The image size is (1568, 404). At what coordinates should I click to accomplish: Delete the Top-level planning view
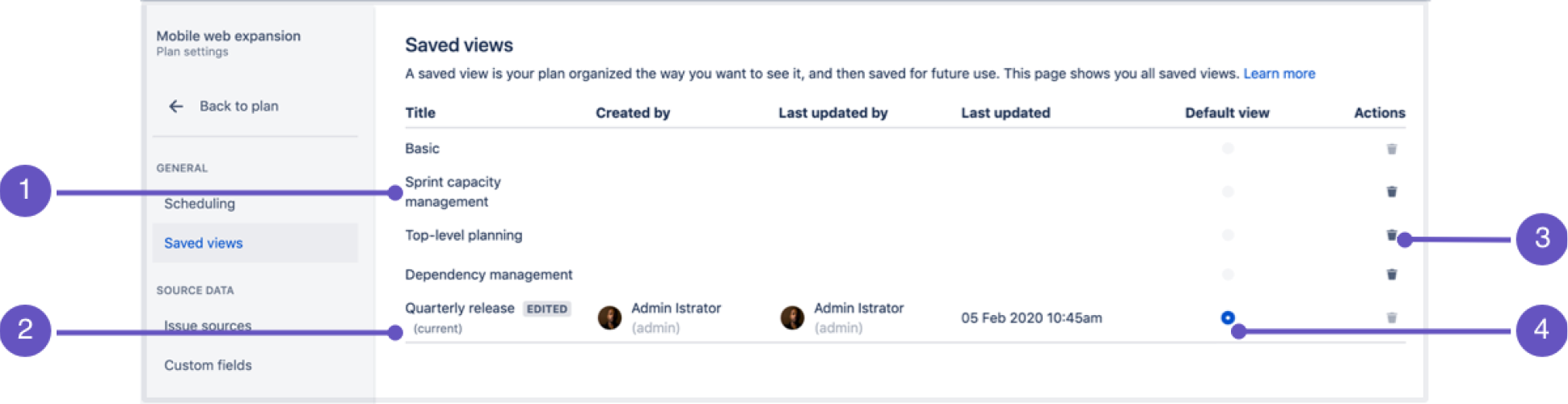tap(1391, 235)
